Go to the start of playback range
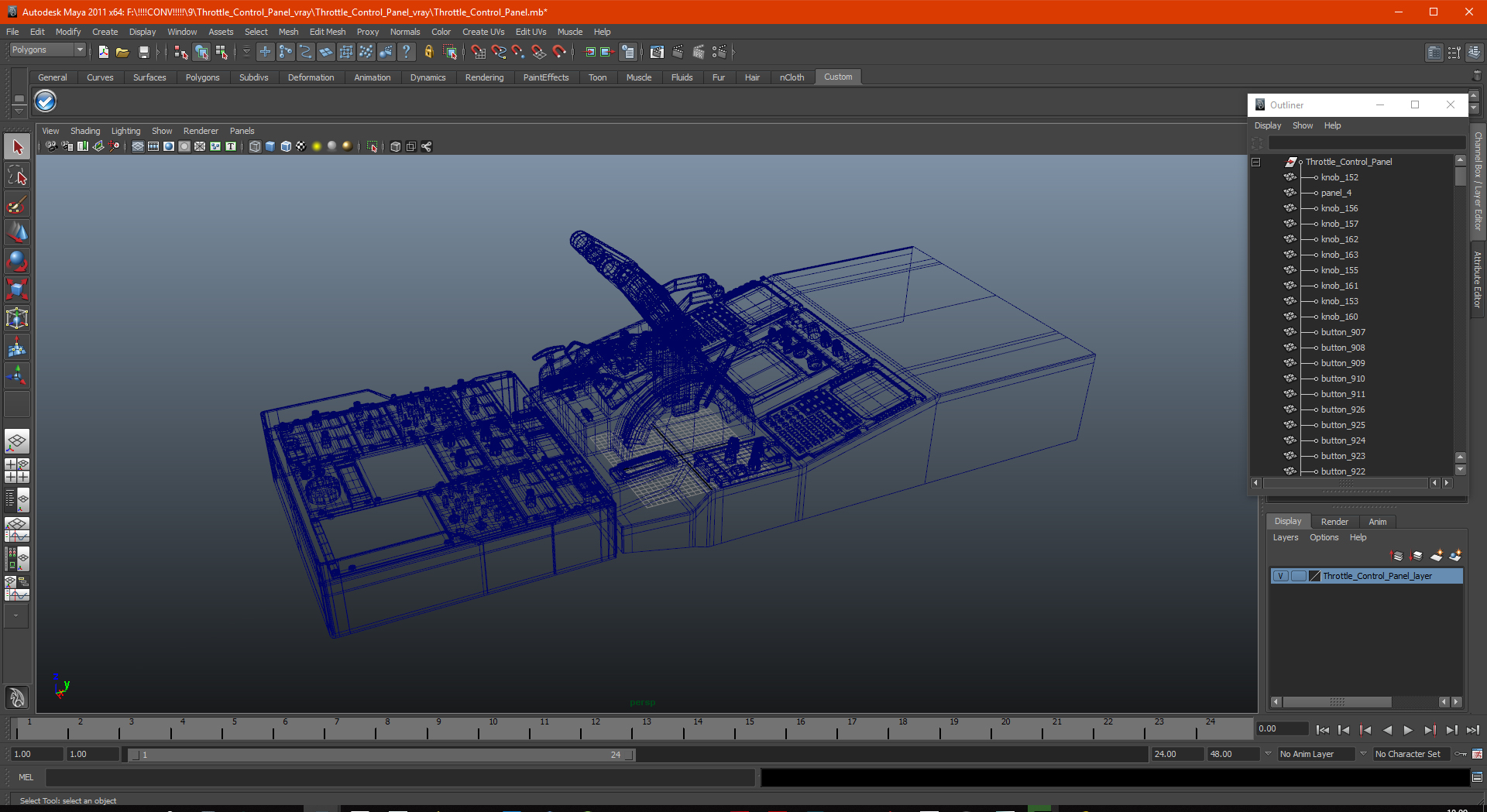 pyautogui.click(x=1323, y=730)
